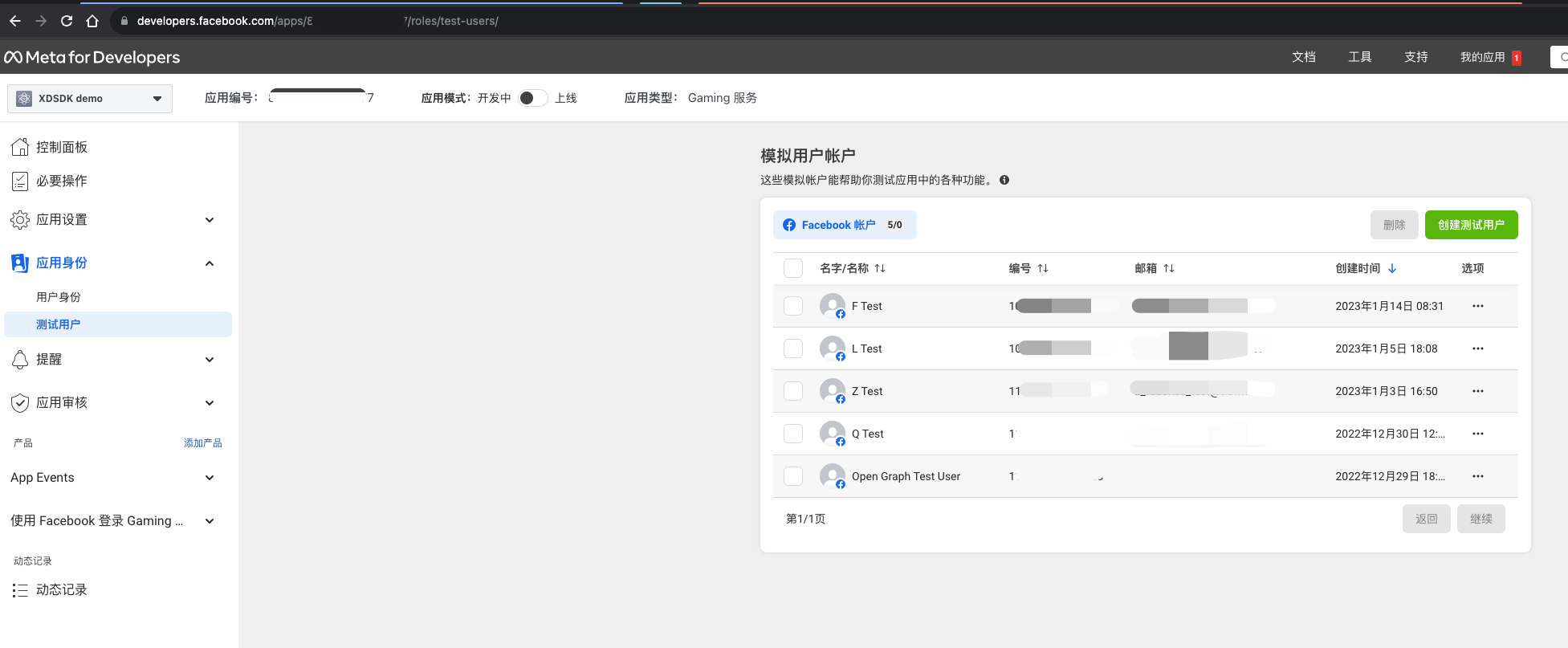Click the lock icon in address bar
Screen dimensions: 1568x648
[124, 21]
